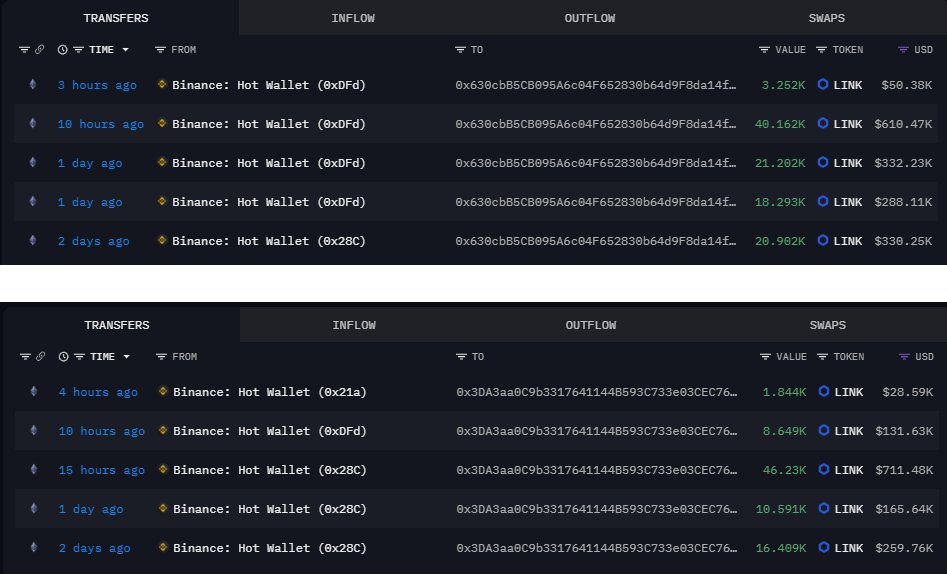Click the clock icon beside TIME in the top table
This screenshot has height=574, width=947.
pos(63,49)
